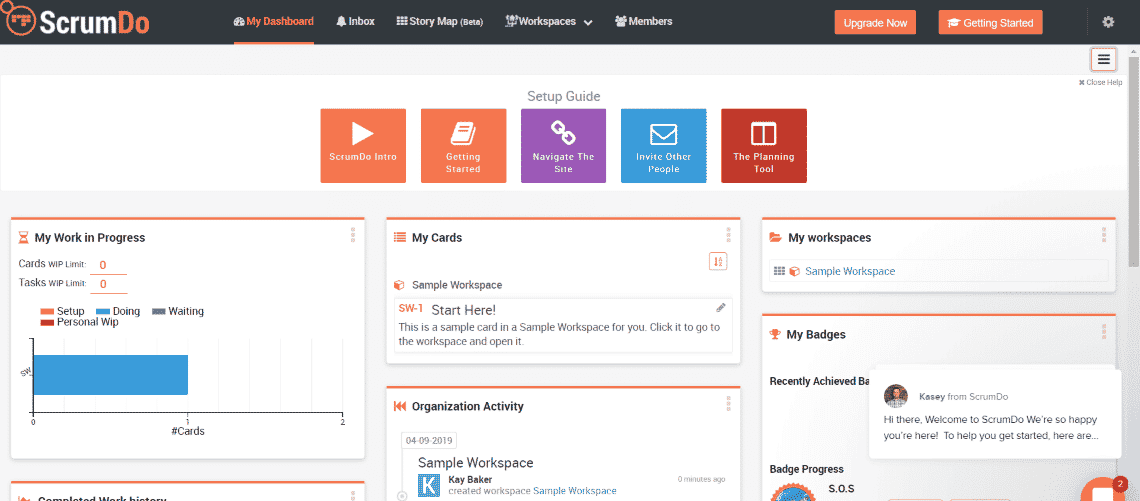Open The Planning Tool tile
This screenshot has height=501, width=1140.
point(763,145)
